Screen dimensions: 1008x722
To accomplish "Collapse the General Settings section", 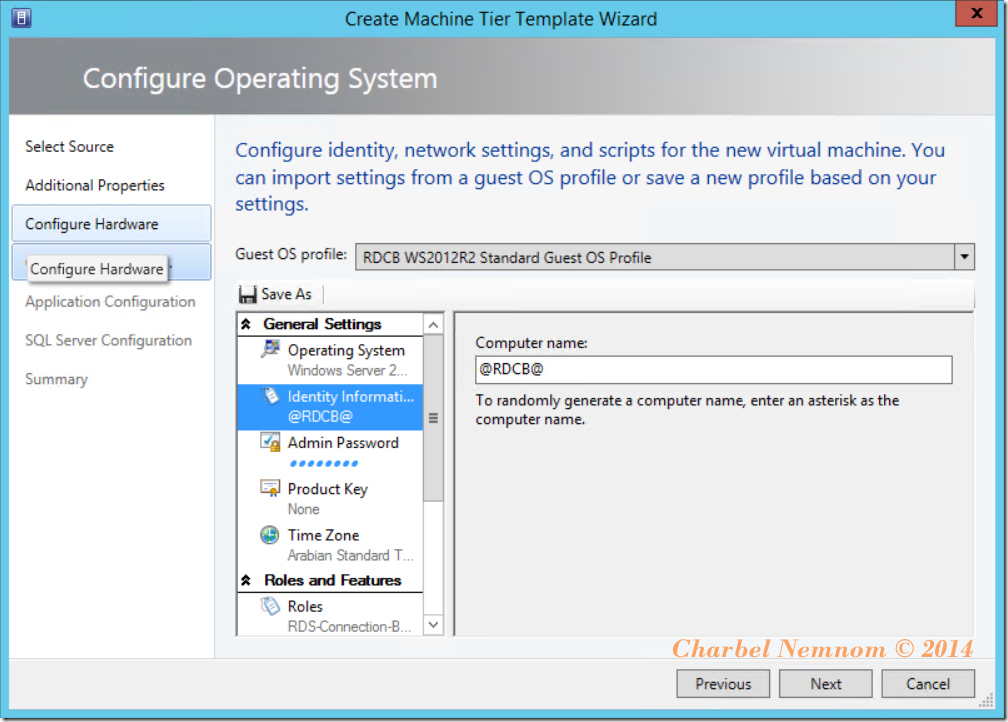I will [246, 324].
